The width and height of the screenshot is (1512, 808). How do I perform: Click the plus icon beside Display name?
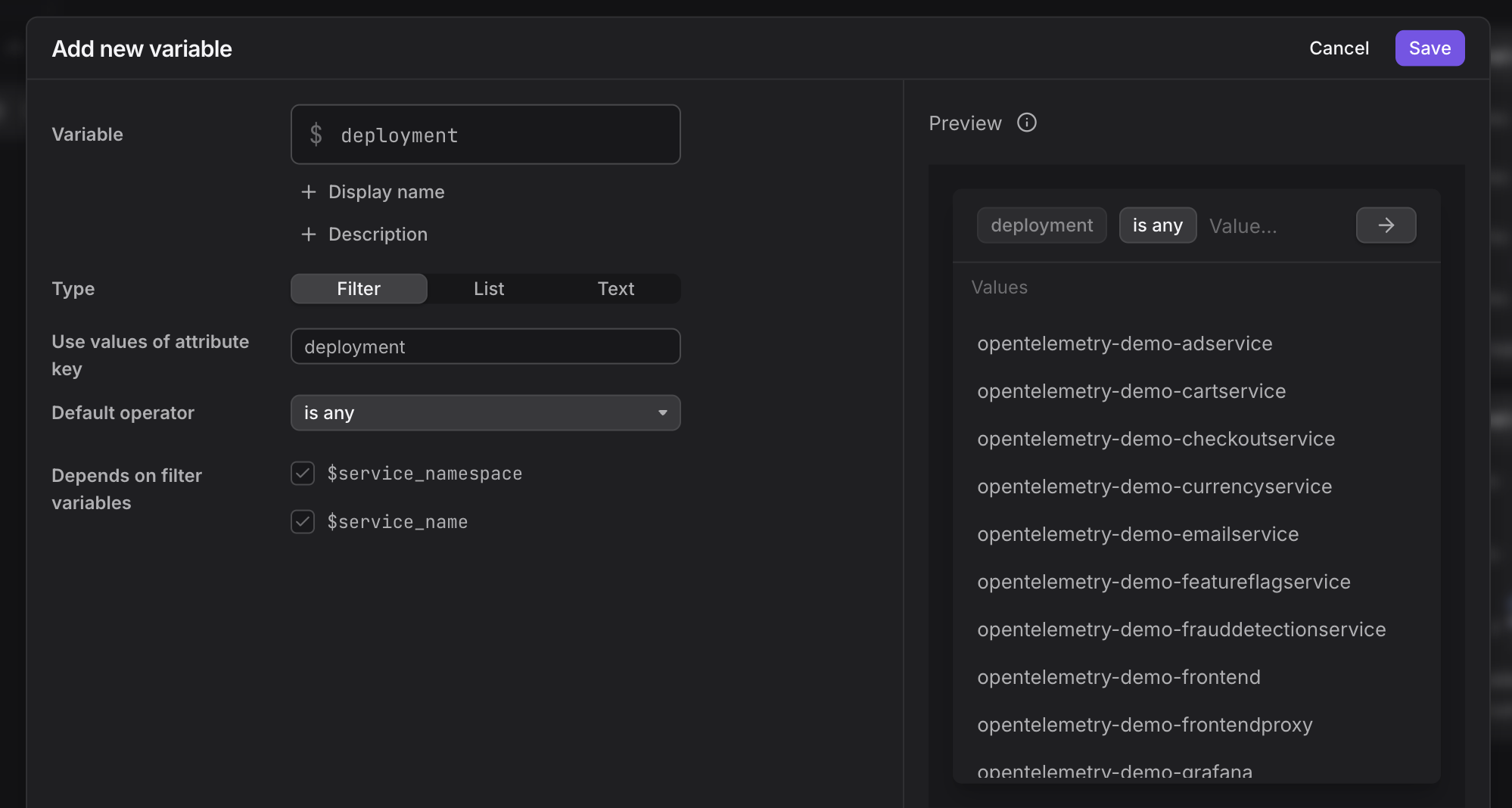(309, 192)
